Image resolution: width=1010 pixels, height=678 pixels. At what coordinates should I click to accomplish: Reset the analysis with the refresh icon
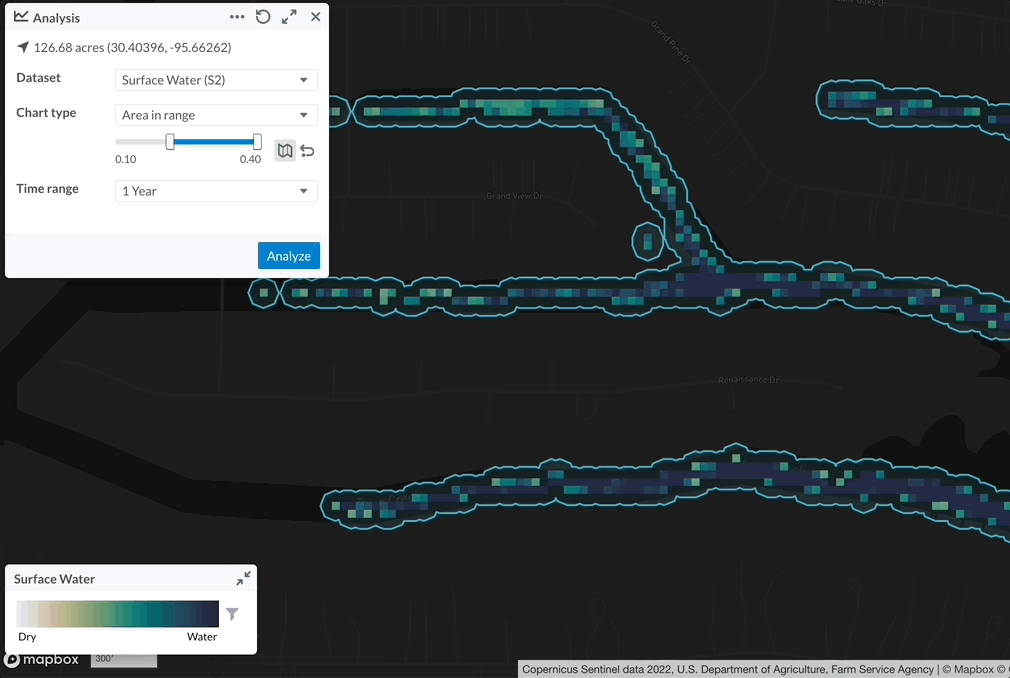click(x=263, y=17)
